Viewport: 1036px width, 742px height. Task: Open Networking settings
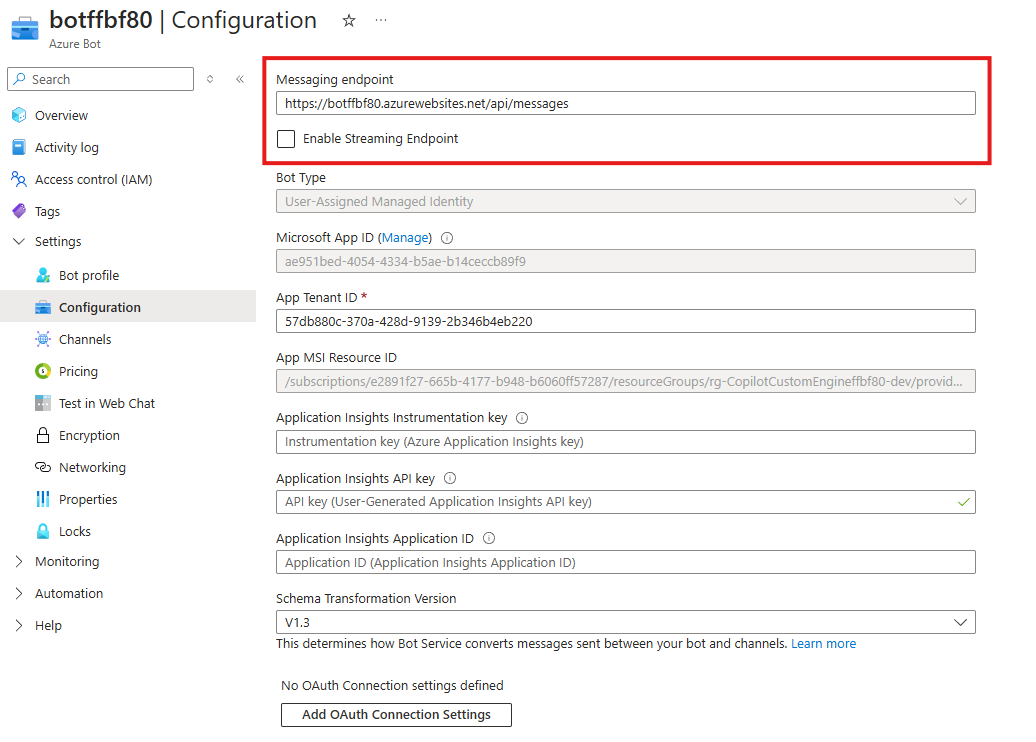point(92,468)
